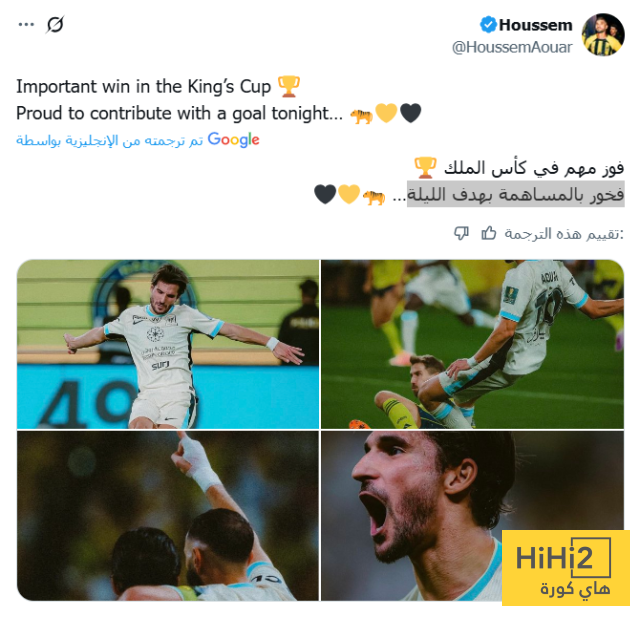Open the three-dots more options menu
Screen dimensions: 640x617
26,24
